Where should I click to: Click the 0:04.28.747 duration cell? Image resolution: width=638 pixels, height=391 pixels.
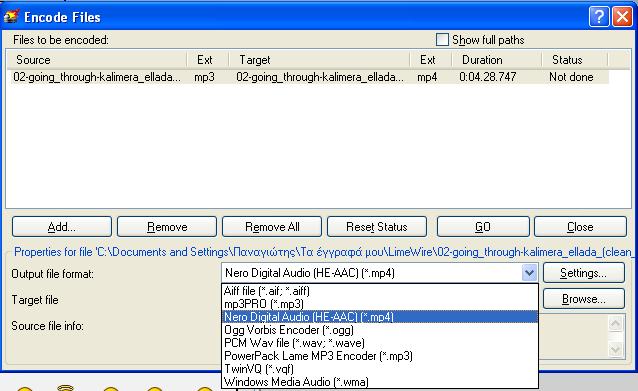487,77
